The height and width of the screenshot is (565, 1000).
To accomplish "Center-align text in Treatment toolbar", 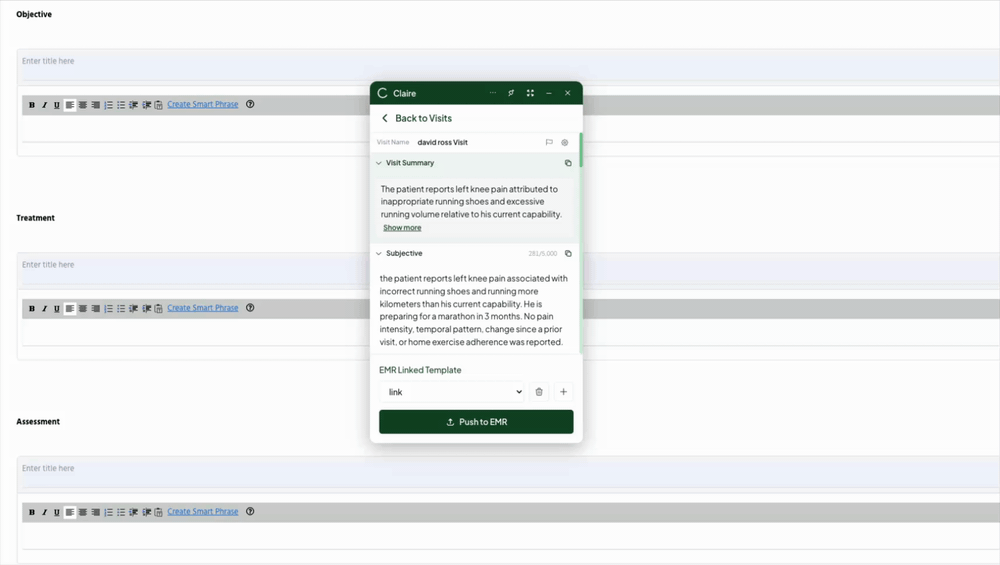I will [83, 308].
